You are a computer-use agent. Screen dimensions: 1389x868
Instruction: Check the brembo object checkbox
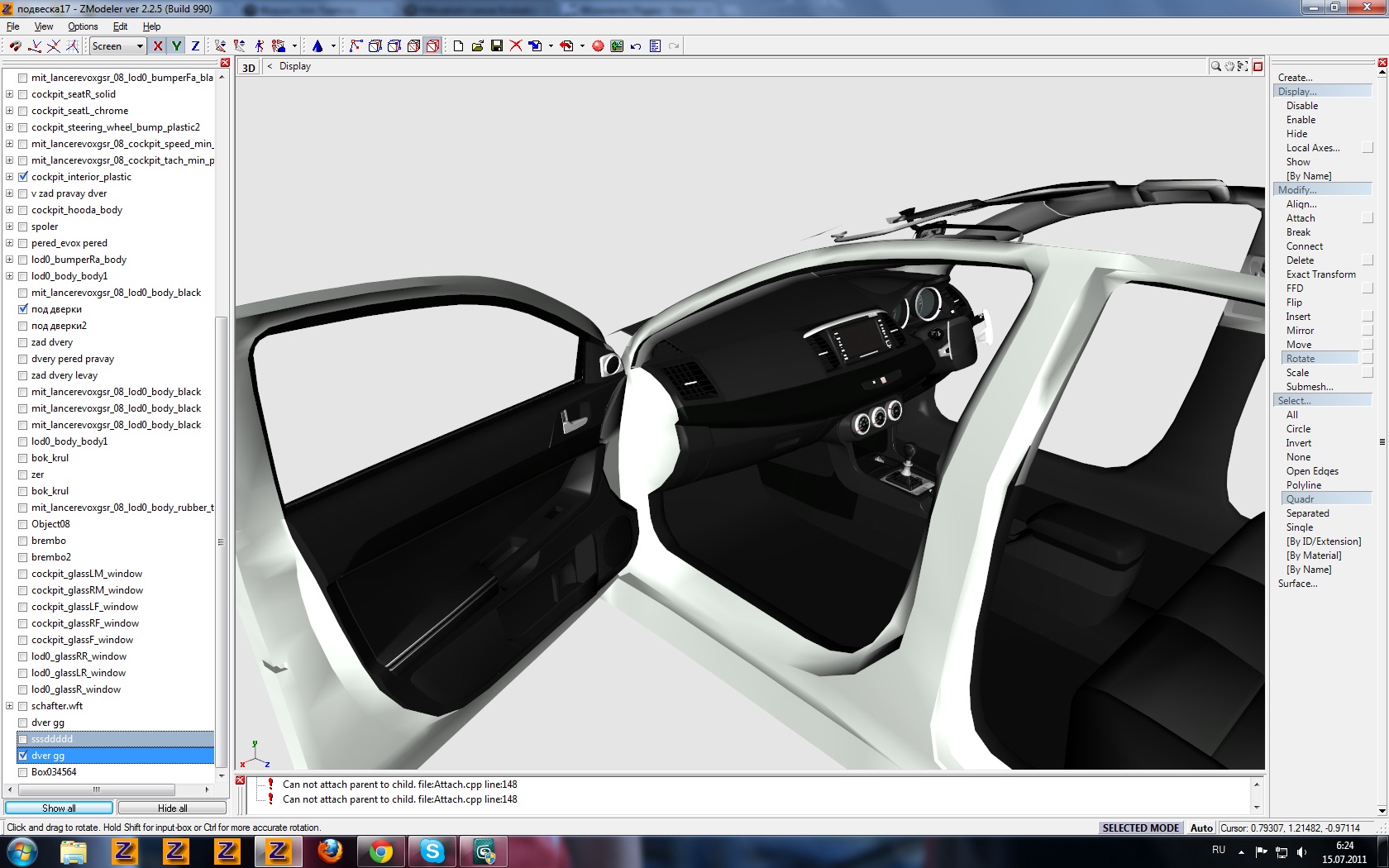tap(23, 541)
